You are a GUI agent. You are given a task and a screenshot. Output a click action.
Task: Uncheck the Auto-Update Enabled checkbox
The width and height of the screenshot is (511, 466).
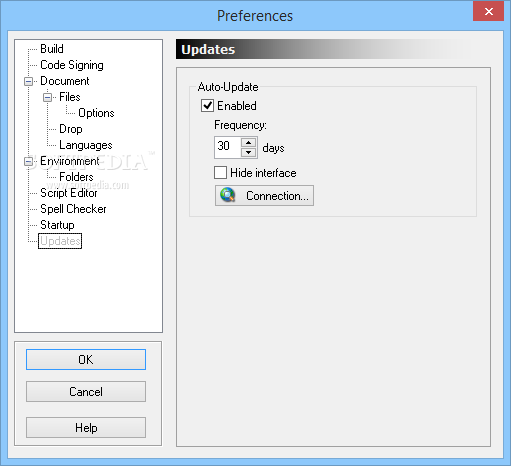coord(207,106)
